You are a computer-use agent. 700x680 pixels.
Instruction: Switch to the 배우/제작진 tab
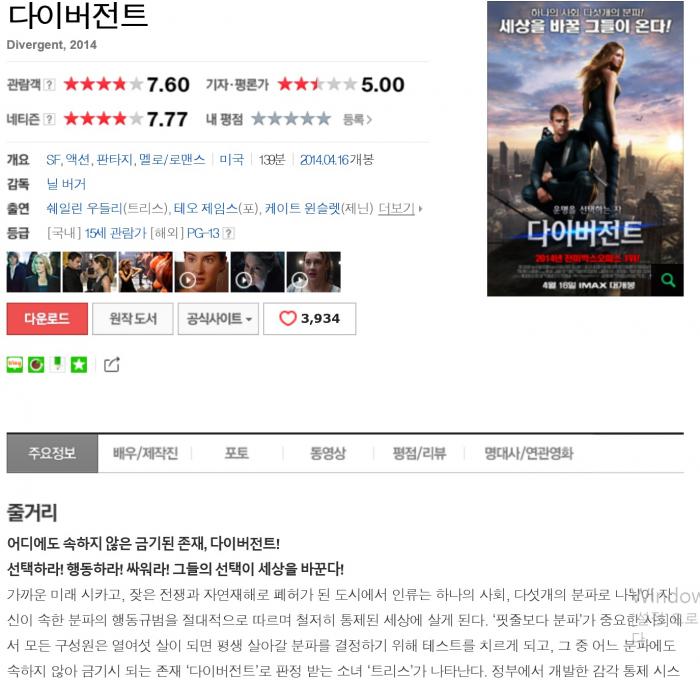coord(146,453)
